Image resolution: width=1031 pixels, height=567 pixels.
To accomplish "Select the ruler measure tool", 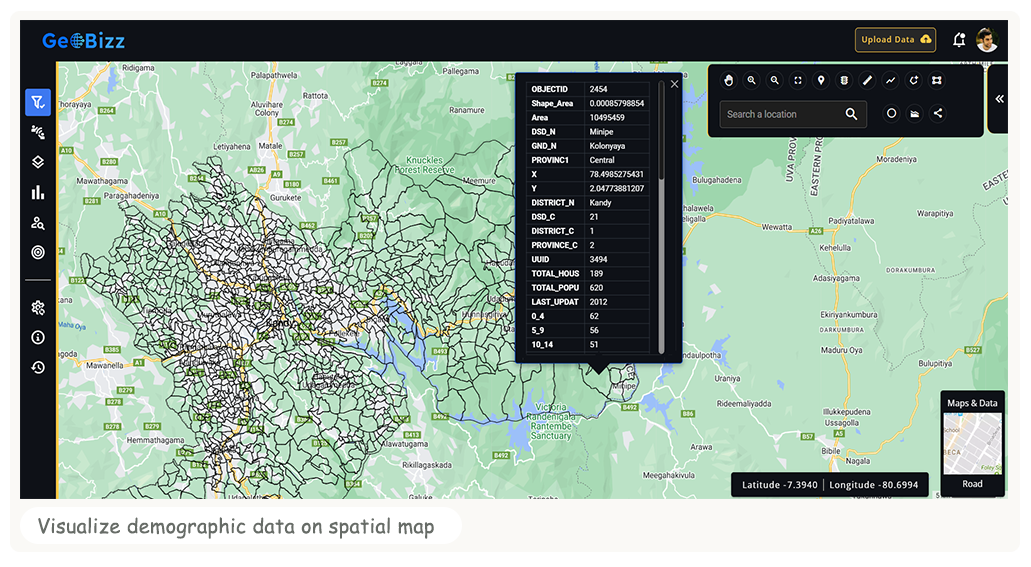I will (x=867, y=80).
